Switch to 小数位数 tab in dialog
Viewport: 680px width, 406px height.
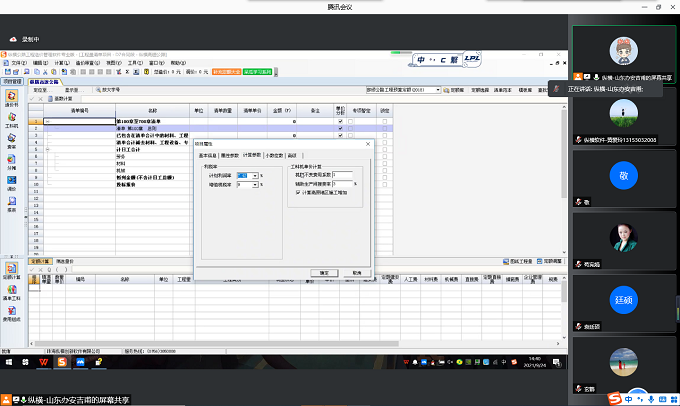click(274, 155)
